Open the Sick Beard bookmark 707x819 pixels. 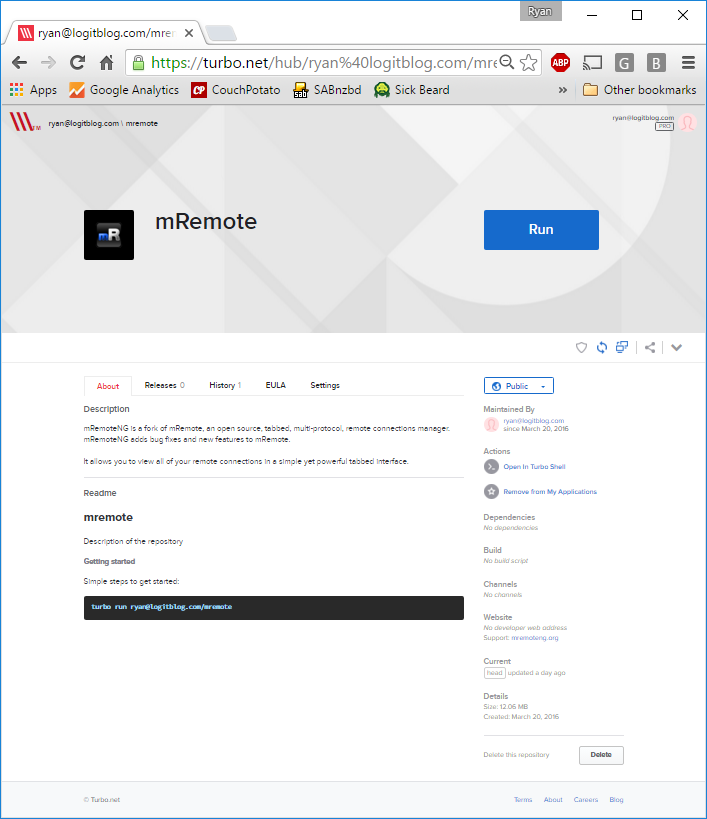tap(411, 90)
